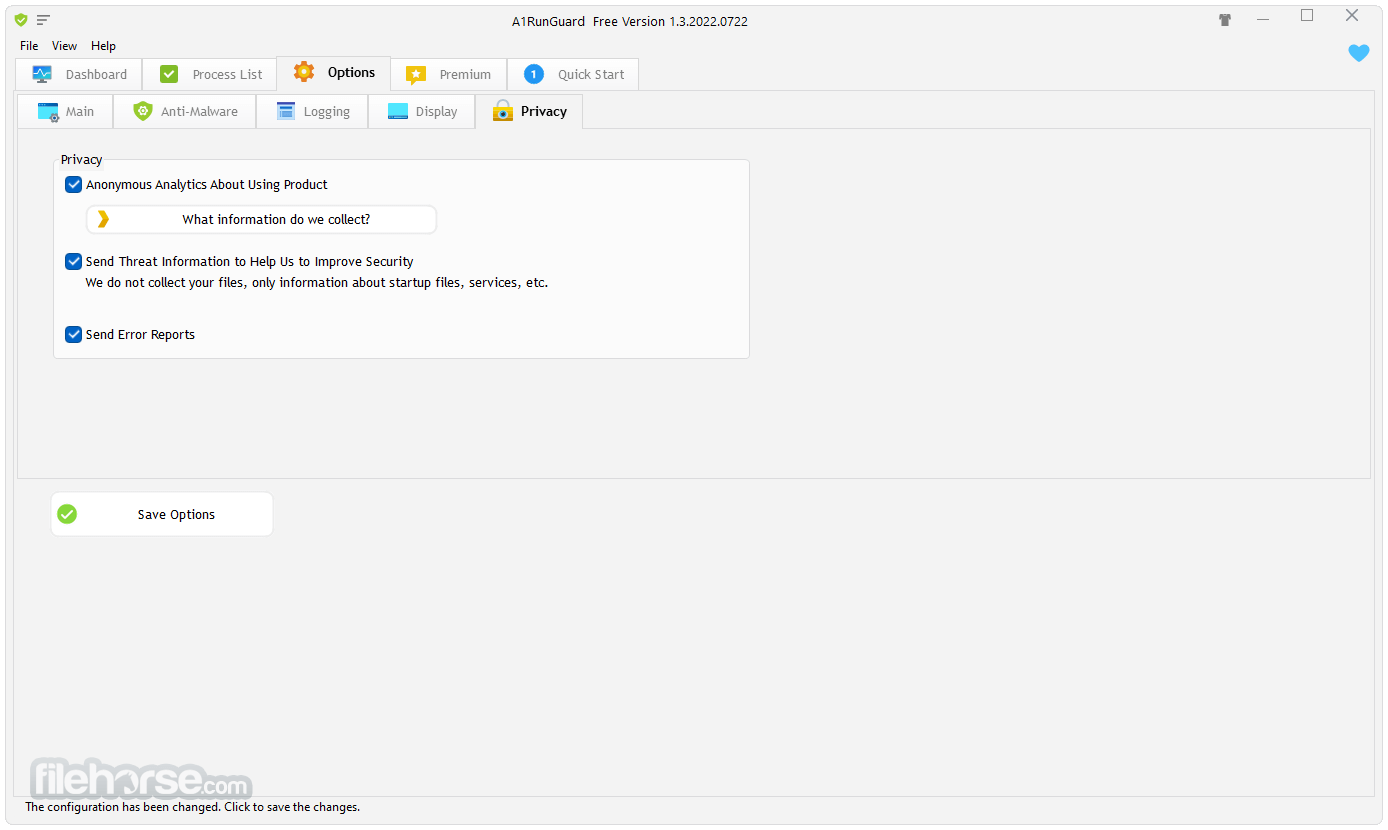Switch to the Main options sub-tab
This screenshot has width=1388, height=830.
tap(66, 112)
